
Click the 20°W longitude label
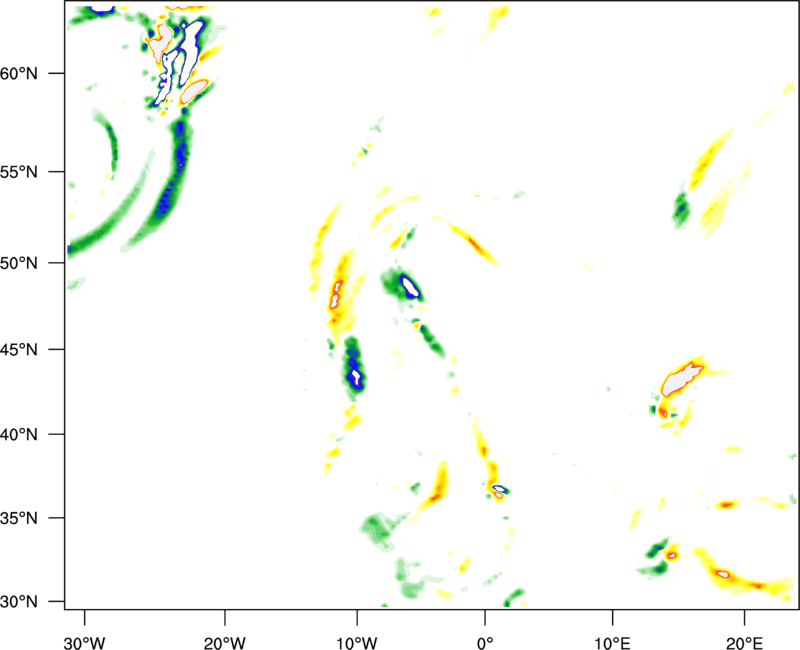[225, 643]
